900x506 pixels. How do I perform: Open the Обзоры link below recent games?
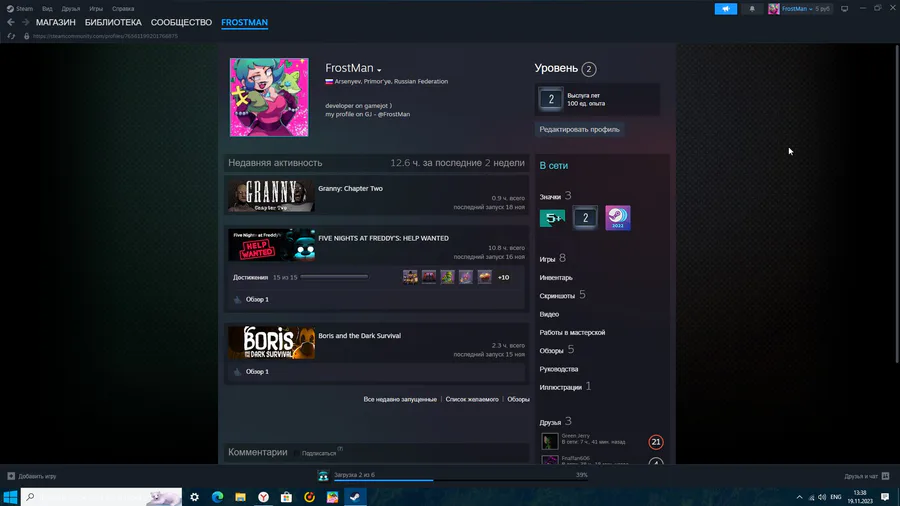click(x=518, y=399)
